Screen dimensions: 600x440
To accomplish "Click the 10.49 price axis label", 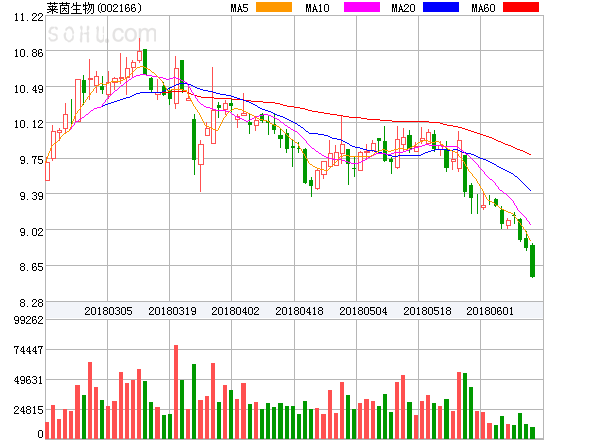I will coord(29,89).
